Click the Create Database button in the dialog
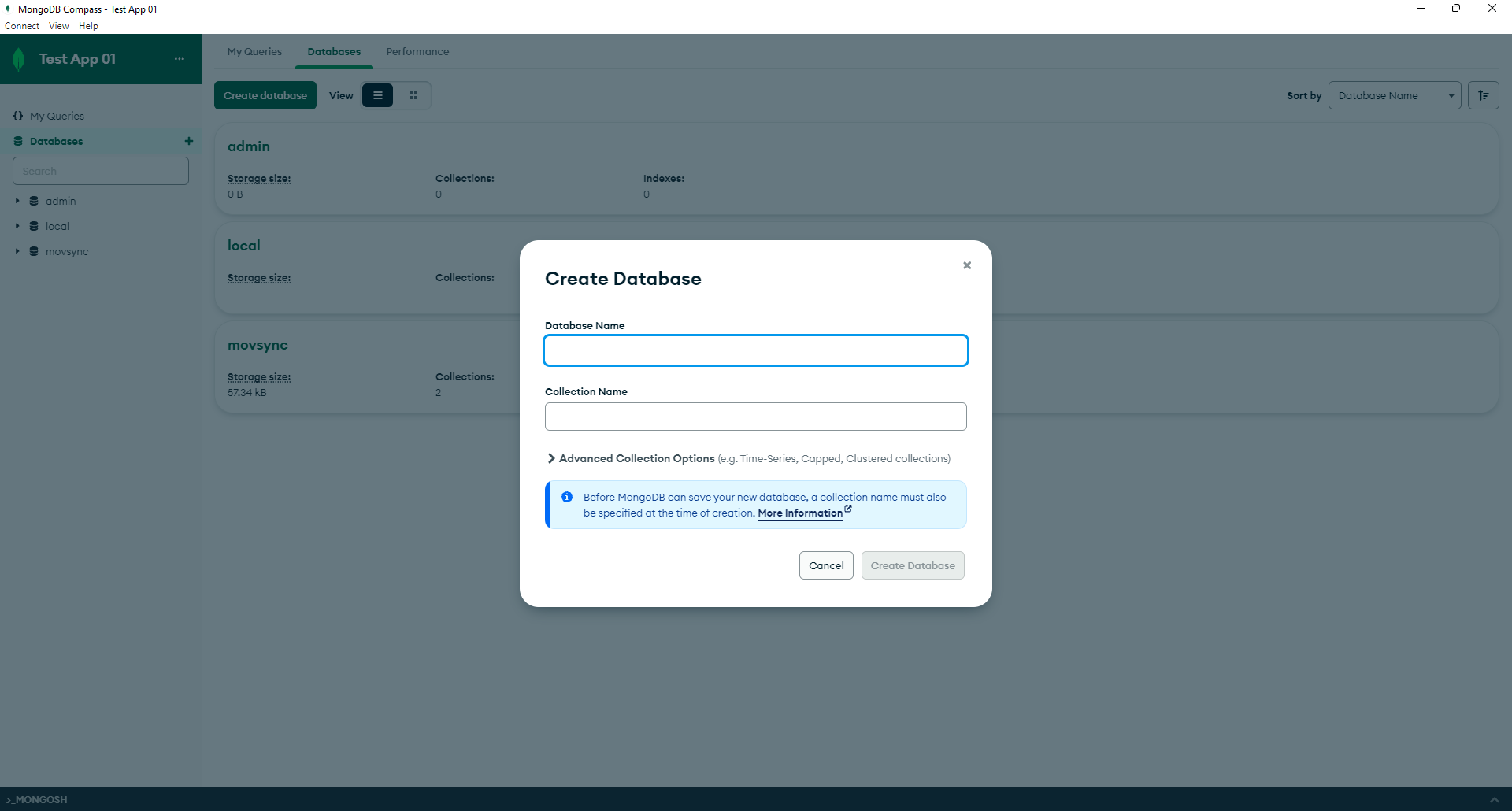 913,565
